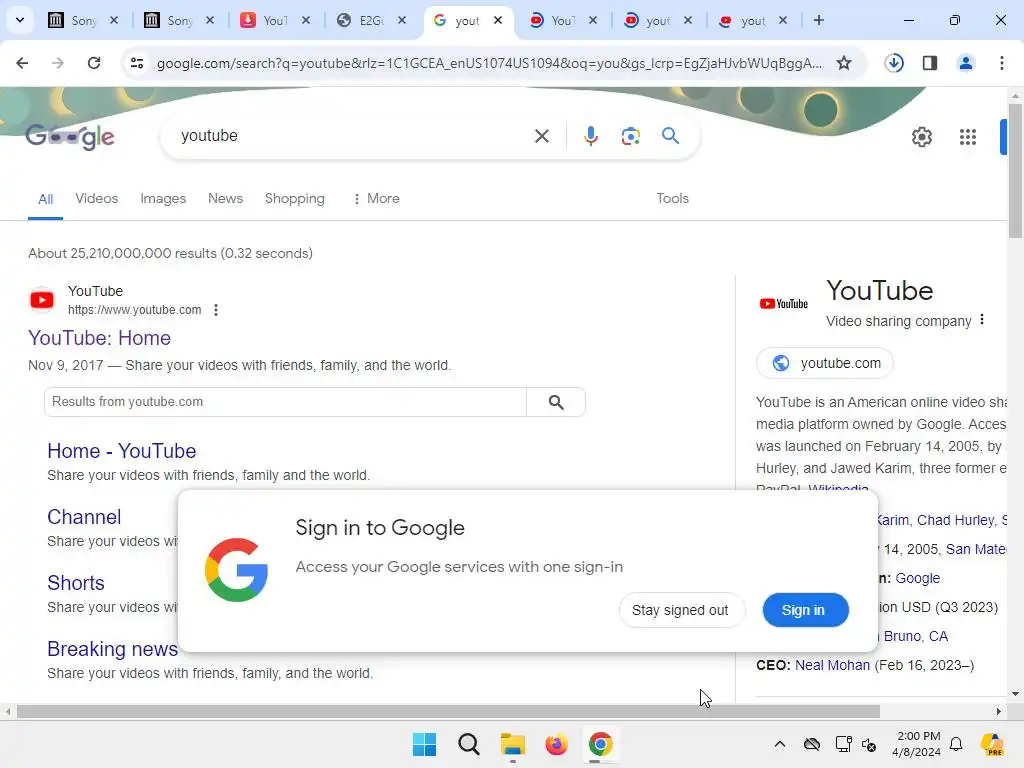Image resolution: width=1024 pixels, height=768 pixels.
Task: Click the blue Sign in button
Action: pyautogui.click(x=805, y=610)
